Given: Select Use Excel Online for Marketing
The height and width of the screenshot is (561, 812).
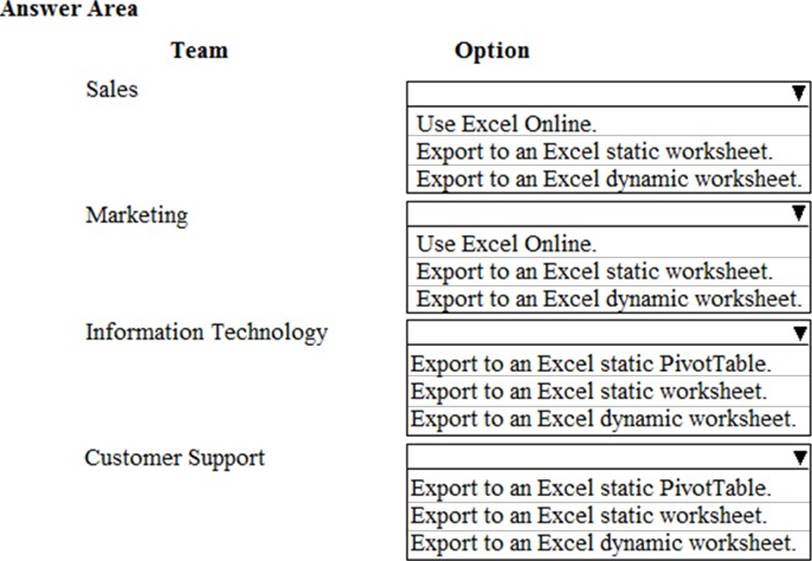Looking at the screenshot, I should 506,243.
